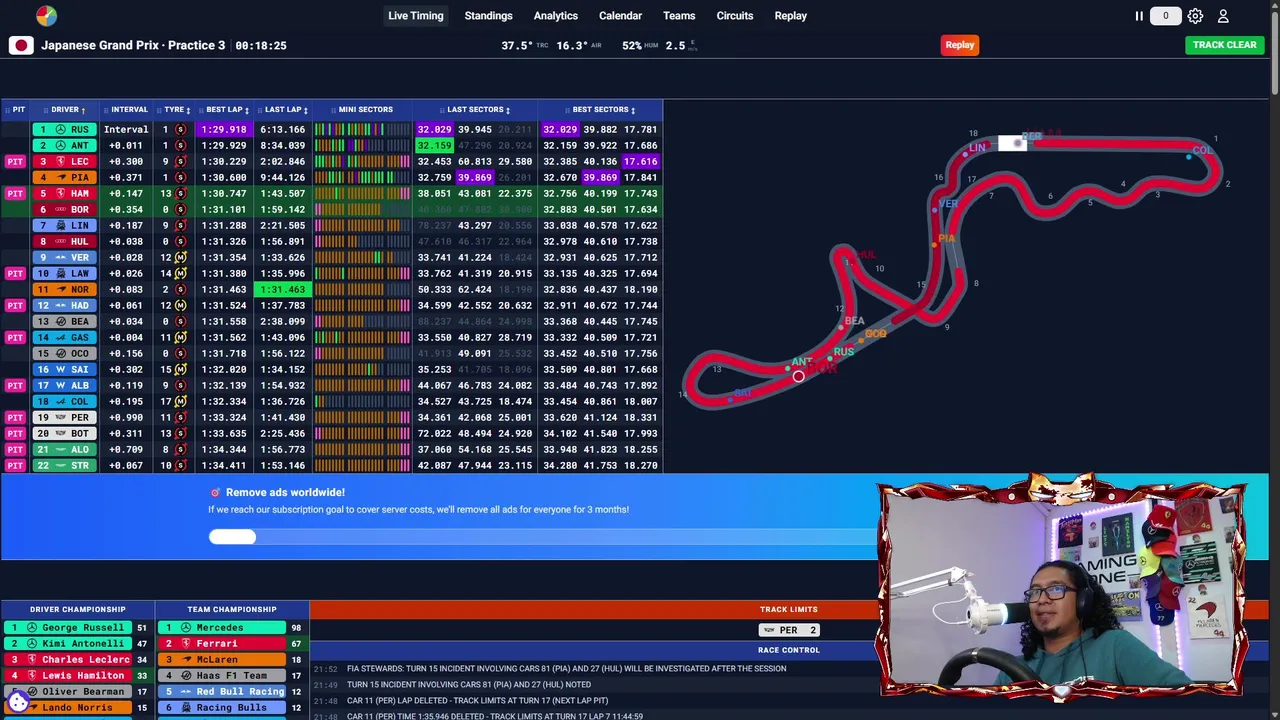Click the tyre icon in LEC row
This screenshot has height=720, width=1280.
pyautogui.click(x=180, y=161)
